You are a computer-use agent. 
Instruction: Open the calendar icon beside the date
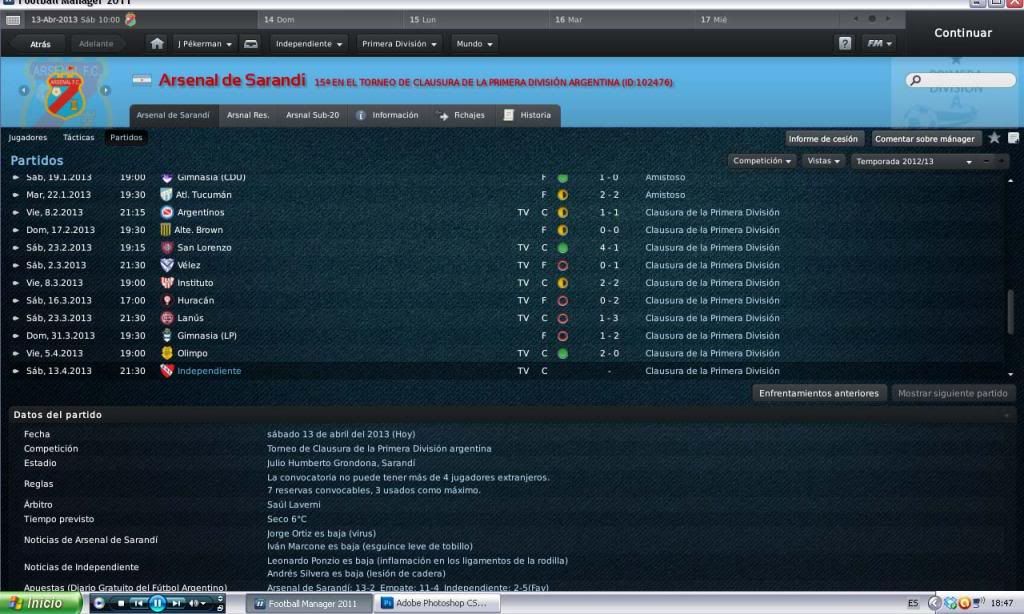[13, 20]
